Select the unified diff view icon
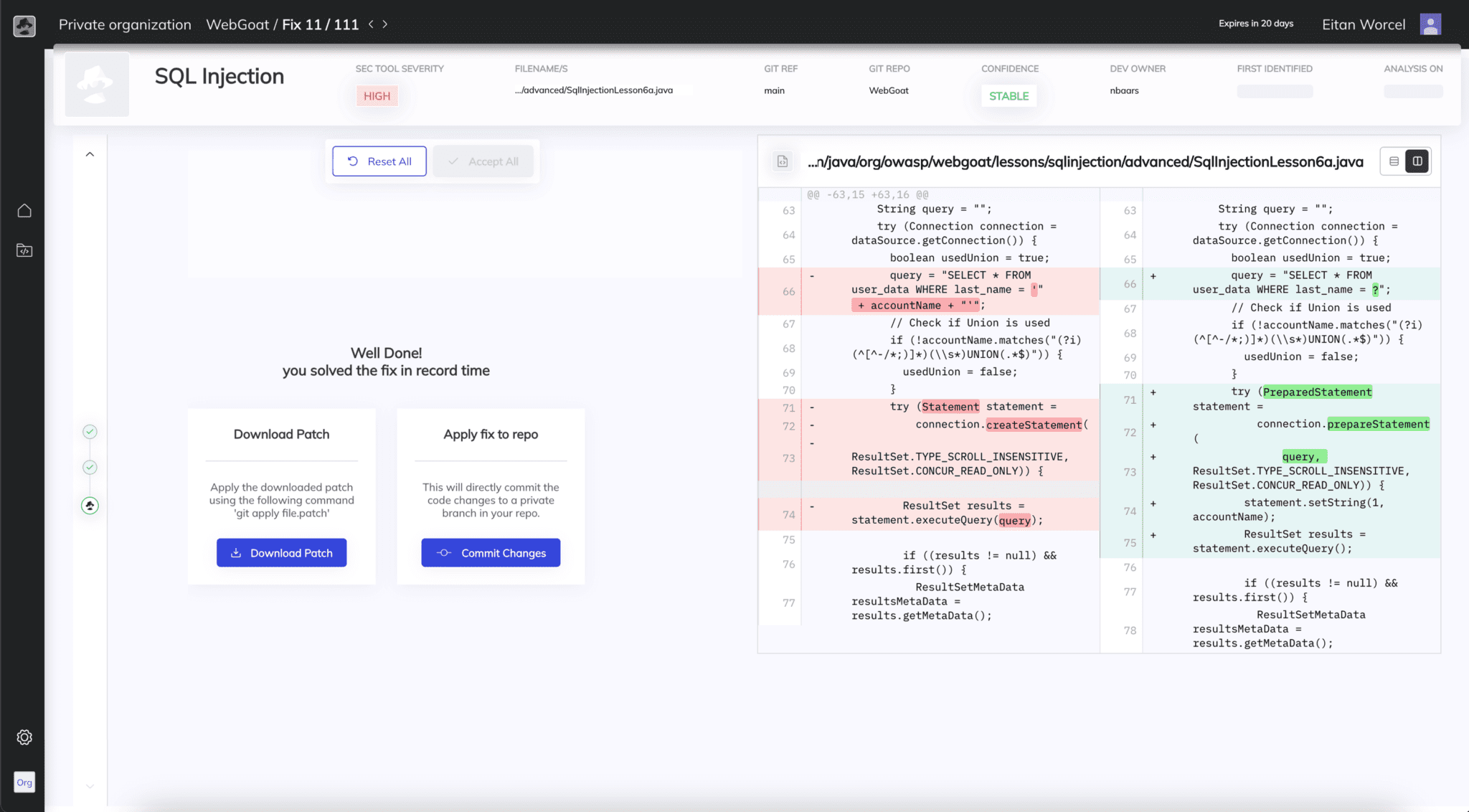This screenshot has height=812, width=1469. [1394, 161]
